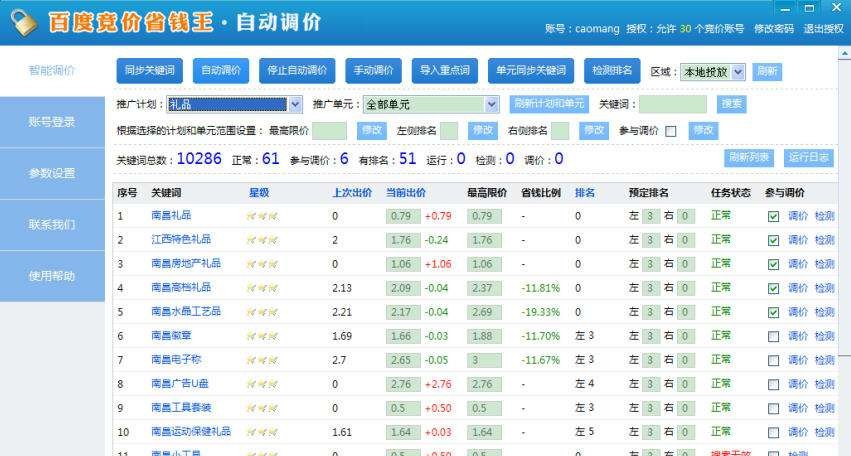The height and width of the screenshot is (456, 851).
Task: Uncheck 参与调价 for 南昌礼品 row
Action: (773, 217)
